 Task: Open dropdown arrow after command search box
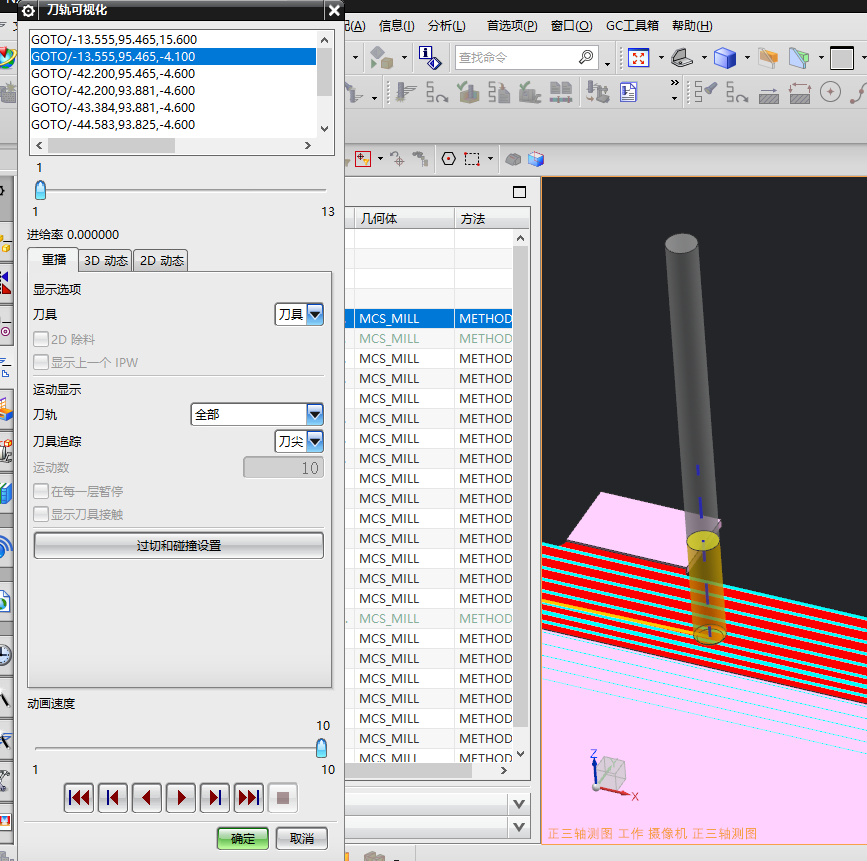tap(607, 64)
